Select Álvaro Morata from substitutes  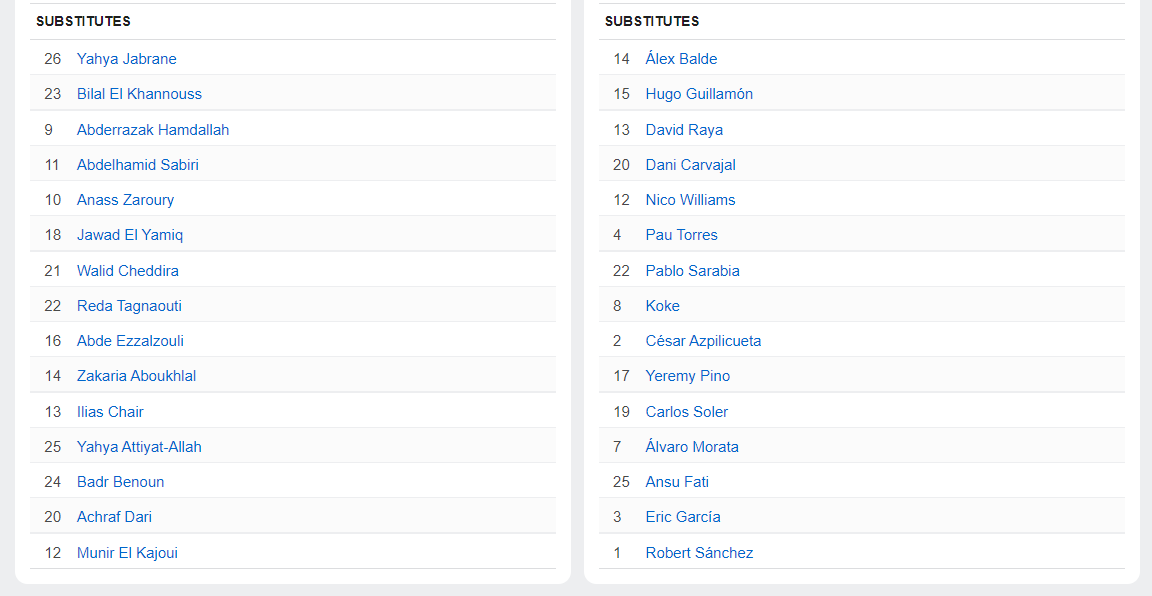692,447
